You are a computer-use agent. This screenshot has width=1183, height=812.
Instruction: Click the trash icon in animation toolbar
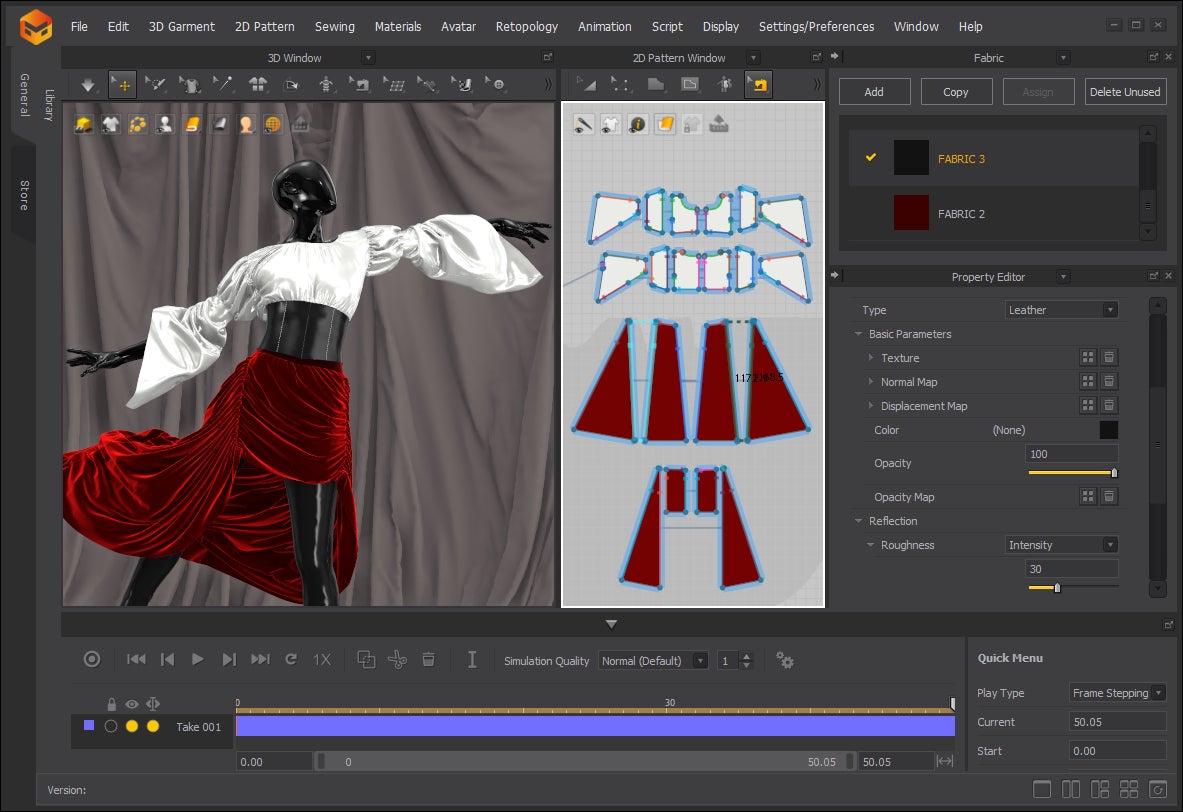coord(428,660)
